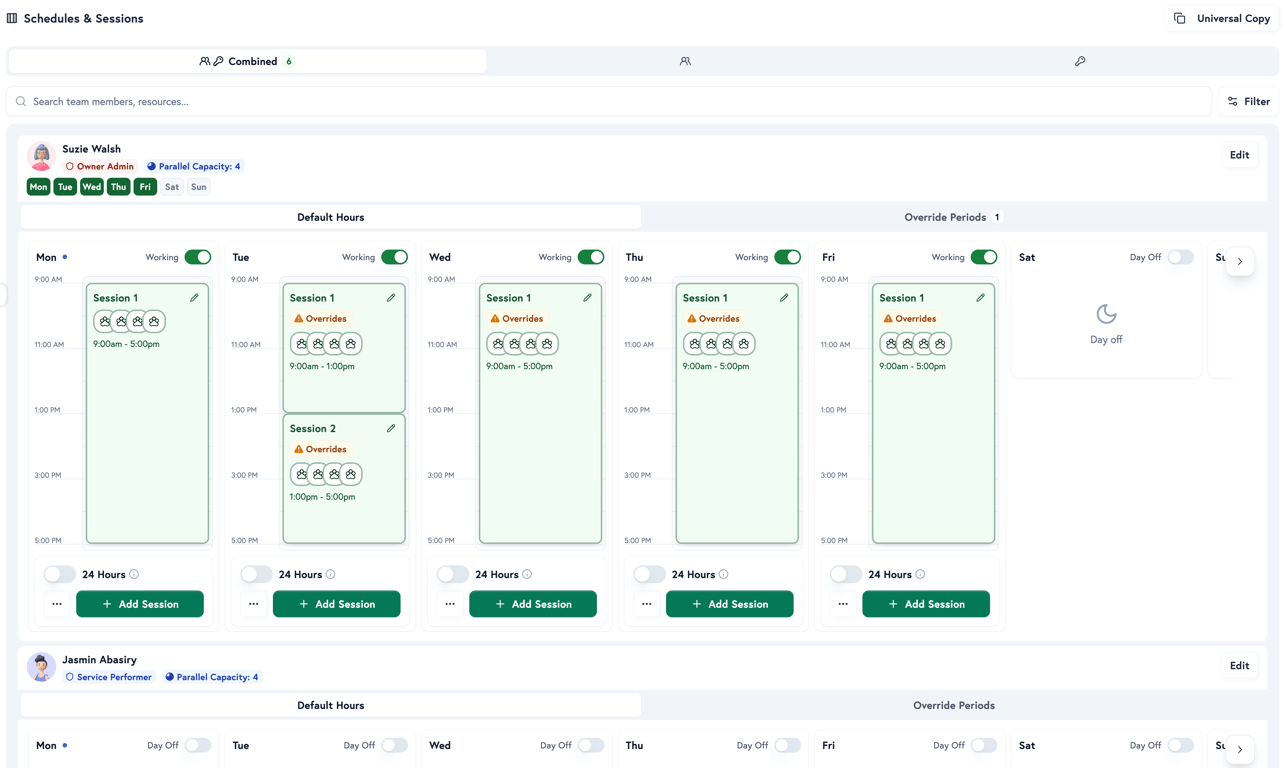Screen dimensions: 1287x768
Task: Click the paw icons in Monday's Session 1
Action: point(129,321)
